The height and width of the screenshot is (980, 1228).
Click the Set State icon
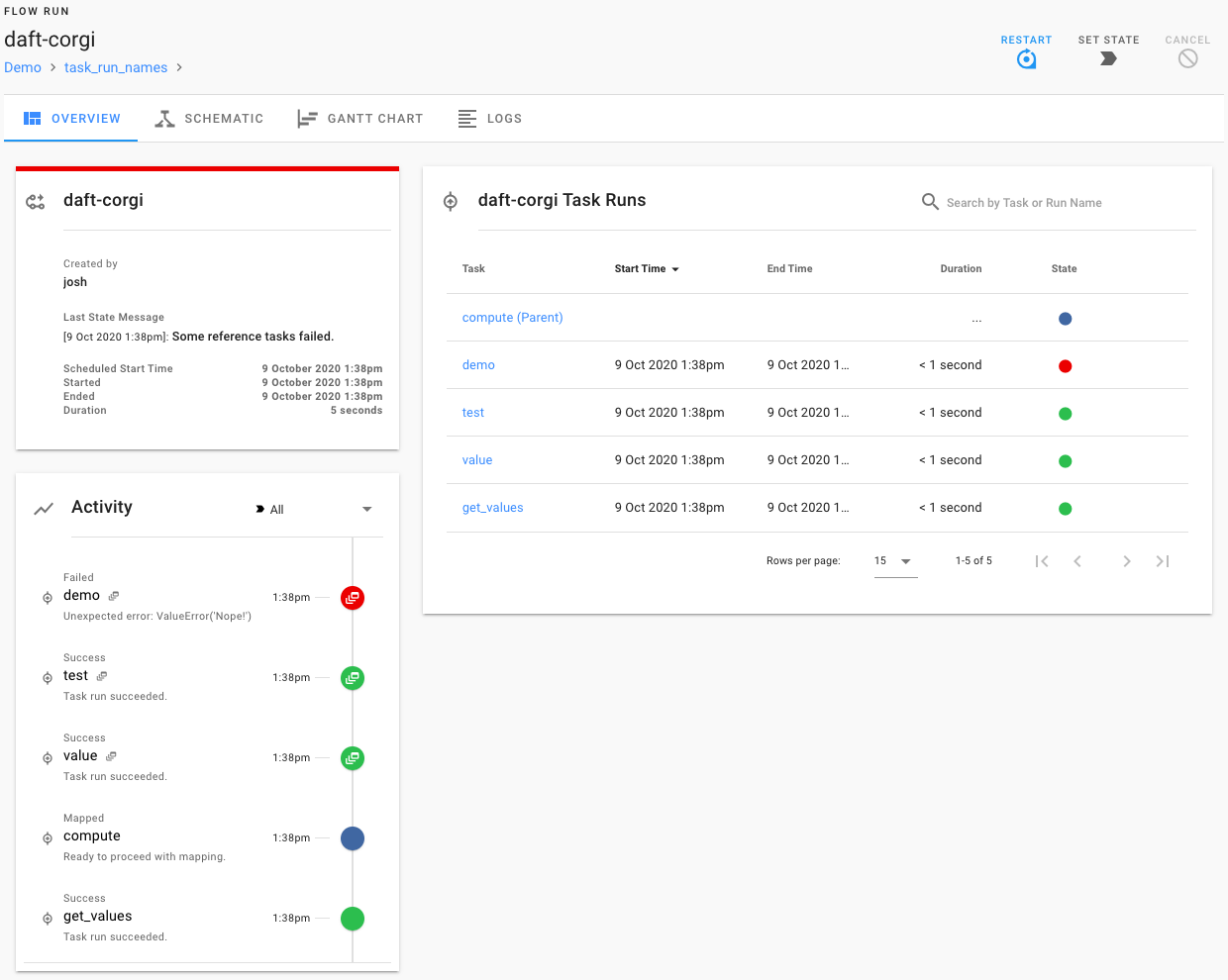tap(1108, 58)
